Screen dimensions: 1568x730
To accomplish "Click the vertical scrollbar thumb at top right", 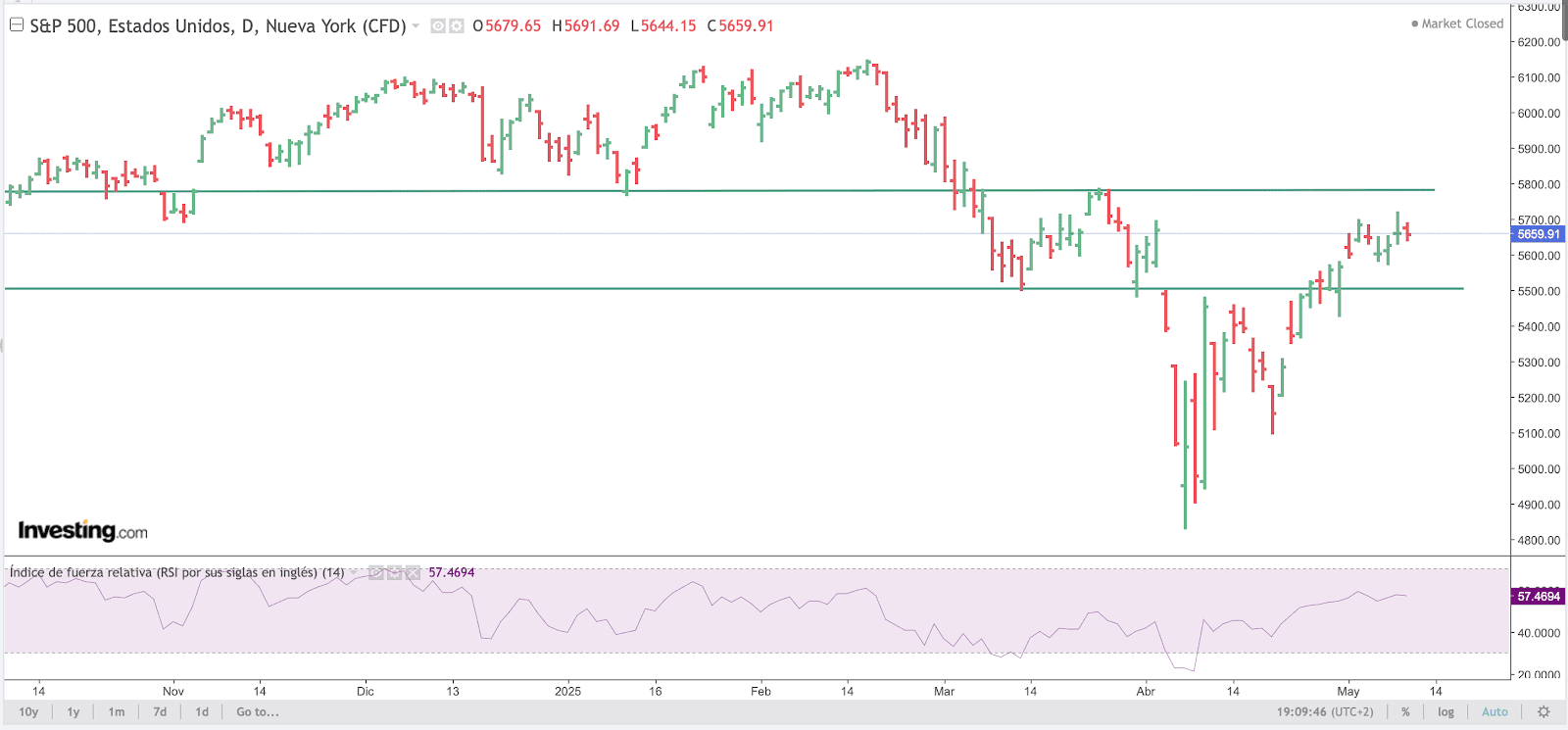I will pos(1565,22).
